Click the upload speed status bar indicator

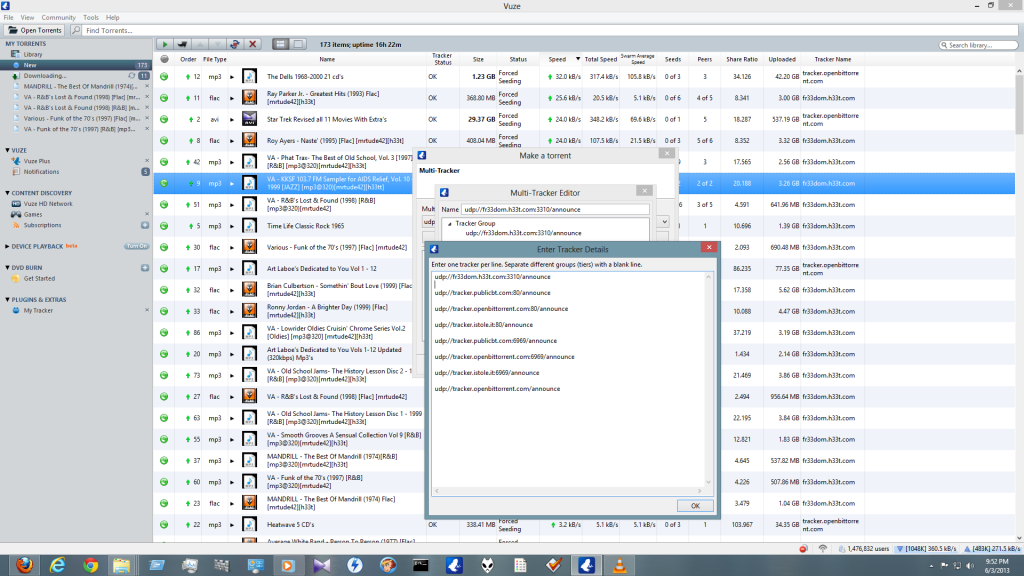991,549
